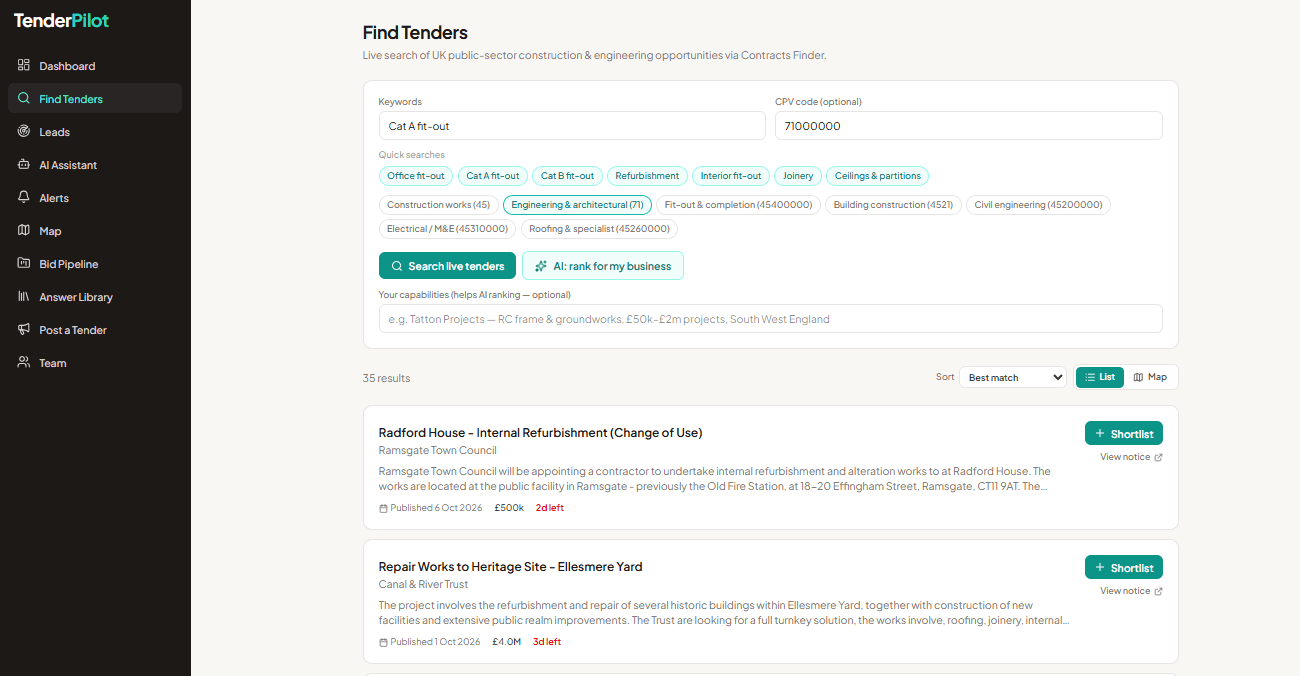Select Interior fit-out quick search chip

(731, 176)
